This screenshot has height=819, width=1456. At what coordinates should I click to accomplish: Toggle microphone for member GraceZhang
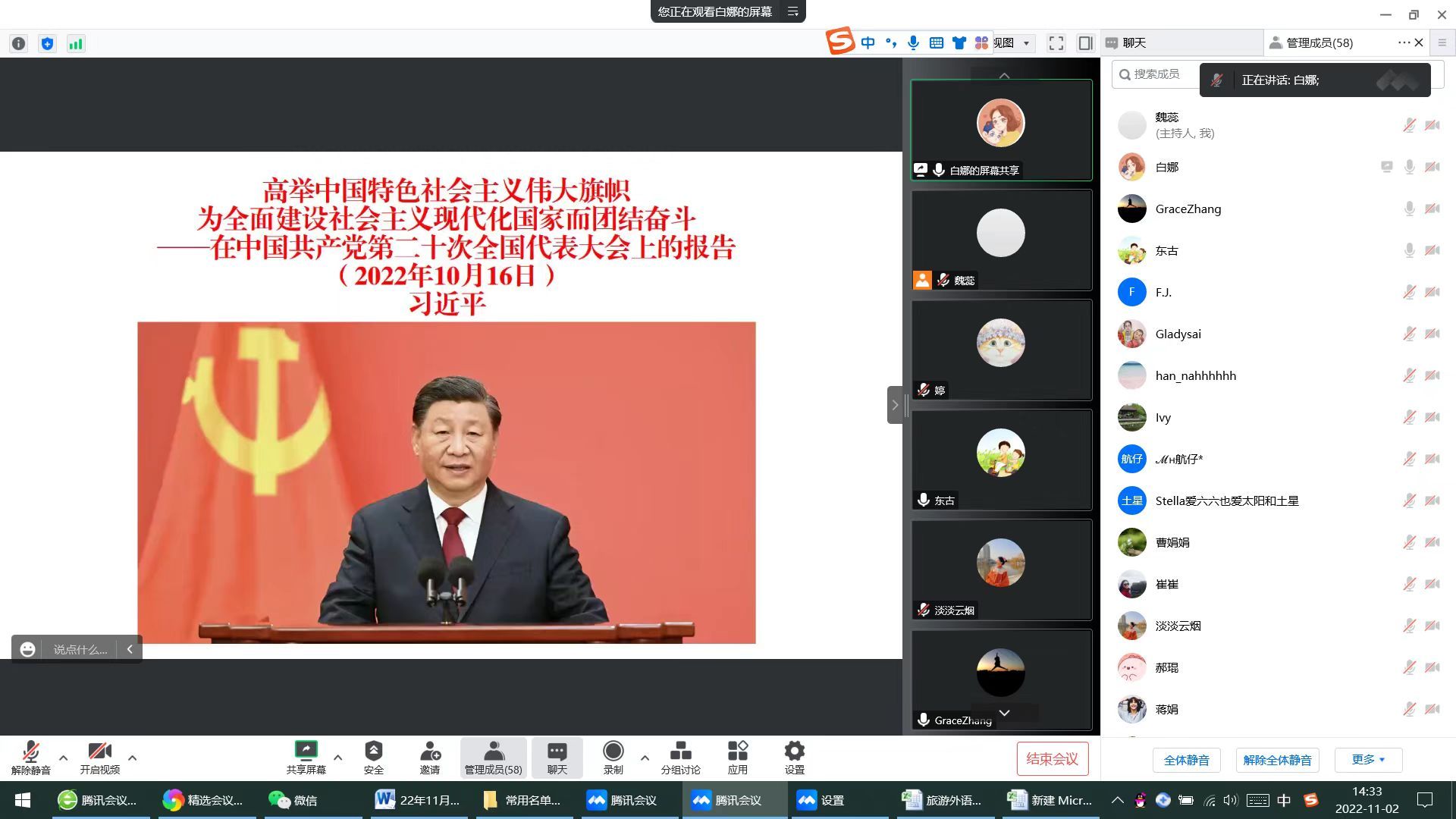pos(1409,209)
